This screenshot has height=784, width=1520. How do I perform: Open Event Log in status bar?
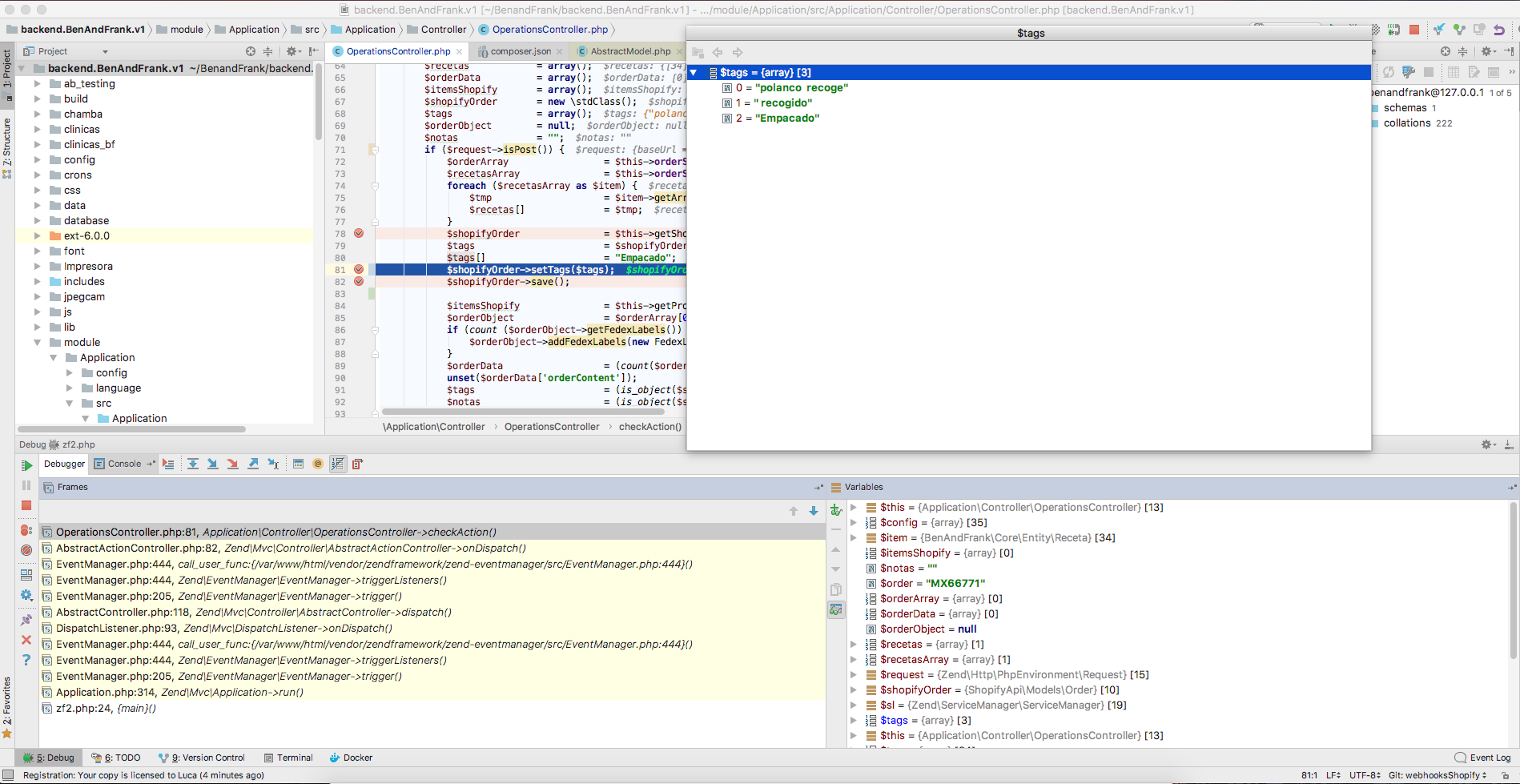(1489, 758)
